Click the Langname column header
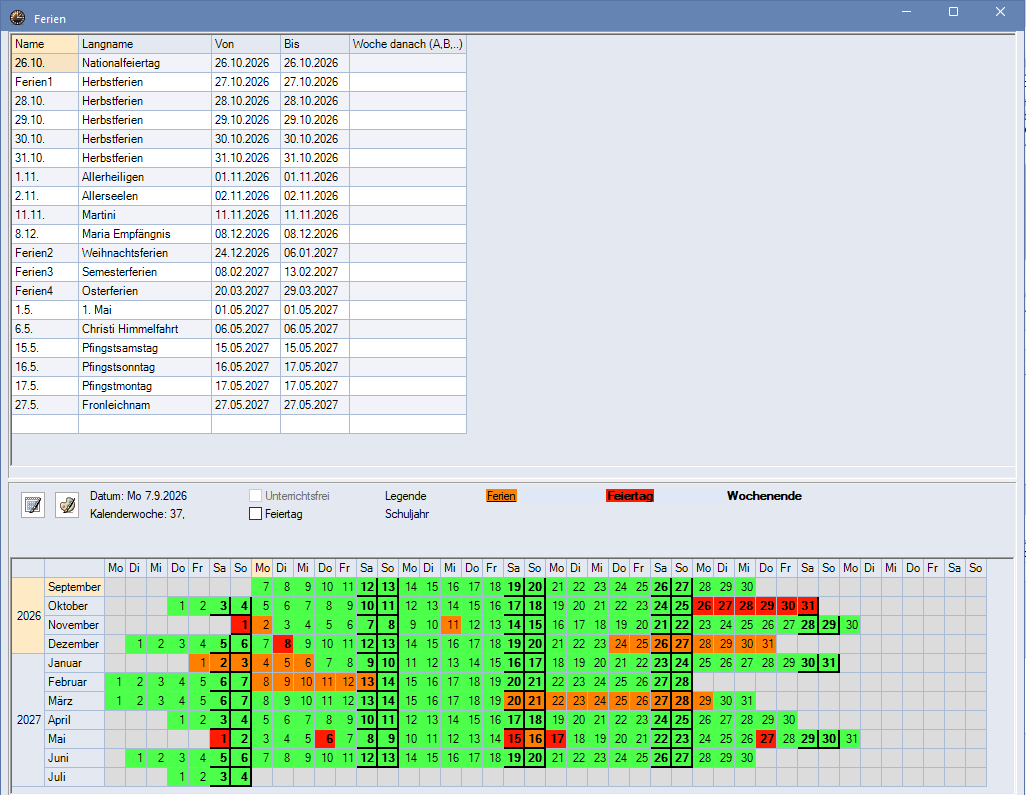This screenshot has width=1026, height=795. [145, 44]
